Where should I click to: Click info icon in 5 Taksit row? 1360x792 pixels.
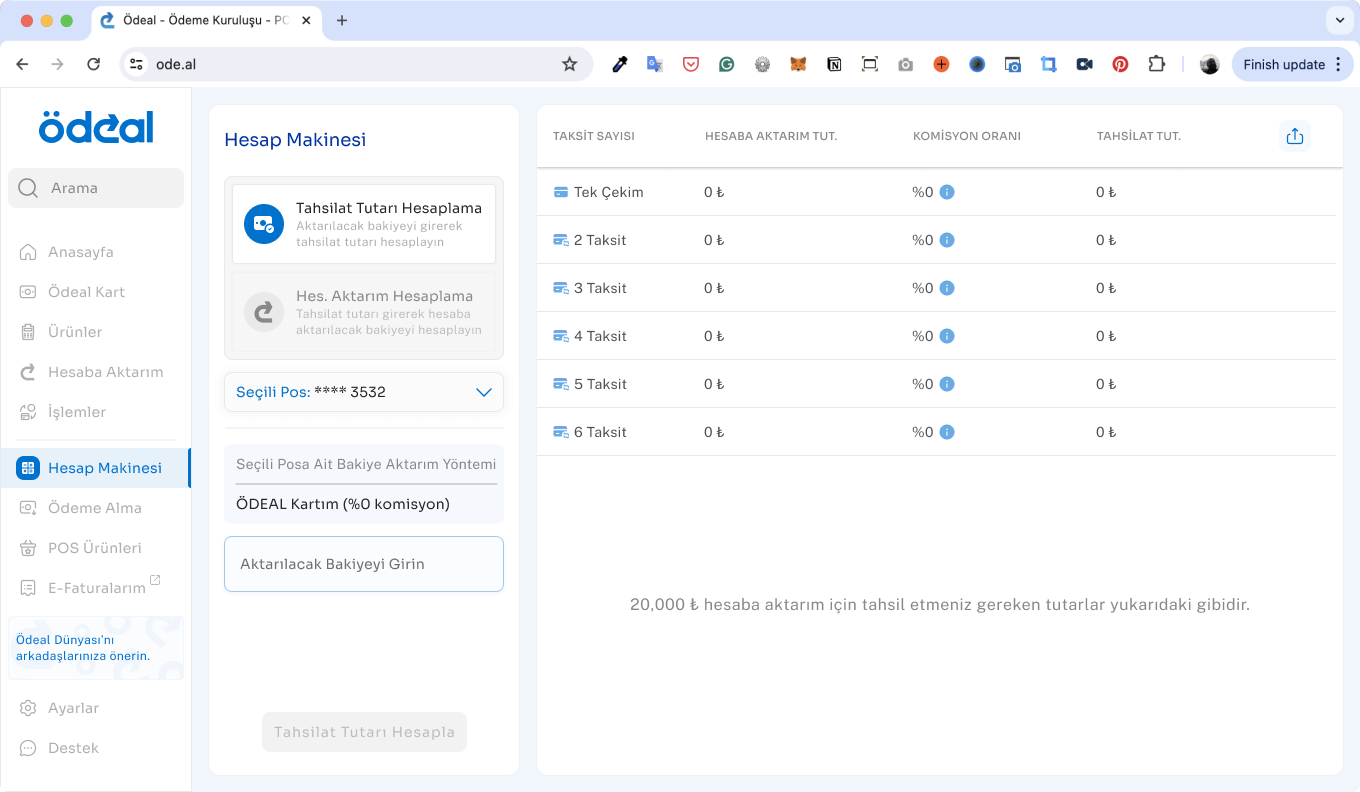point(947,384)
